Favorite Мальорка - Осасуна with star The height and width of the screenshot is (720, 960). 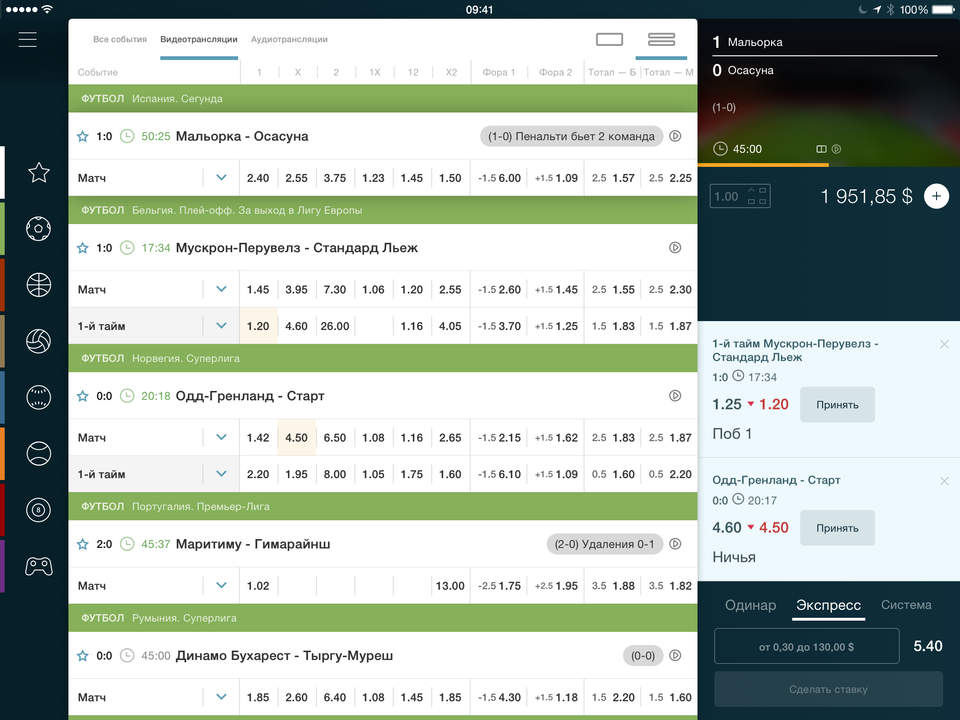tap(83, 136)
